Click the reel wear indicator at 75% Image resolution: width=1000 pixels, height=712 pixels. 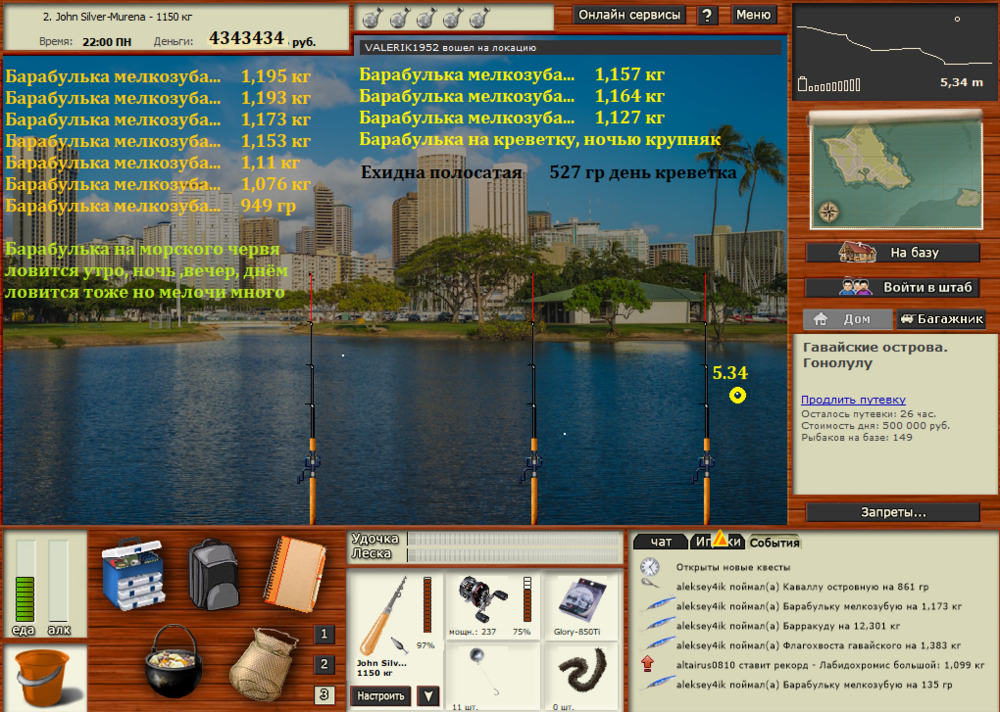527,600
